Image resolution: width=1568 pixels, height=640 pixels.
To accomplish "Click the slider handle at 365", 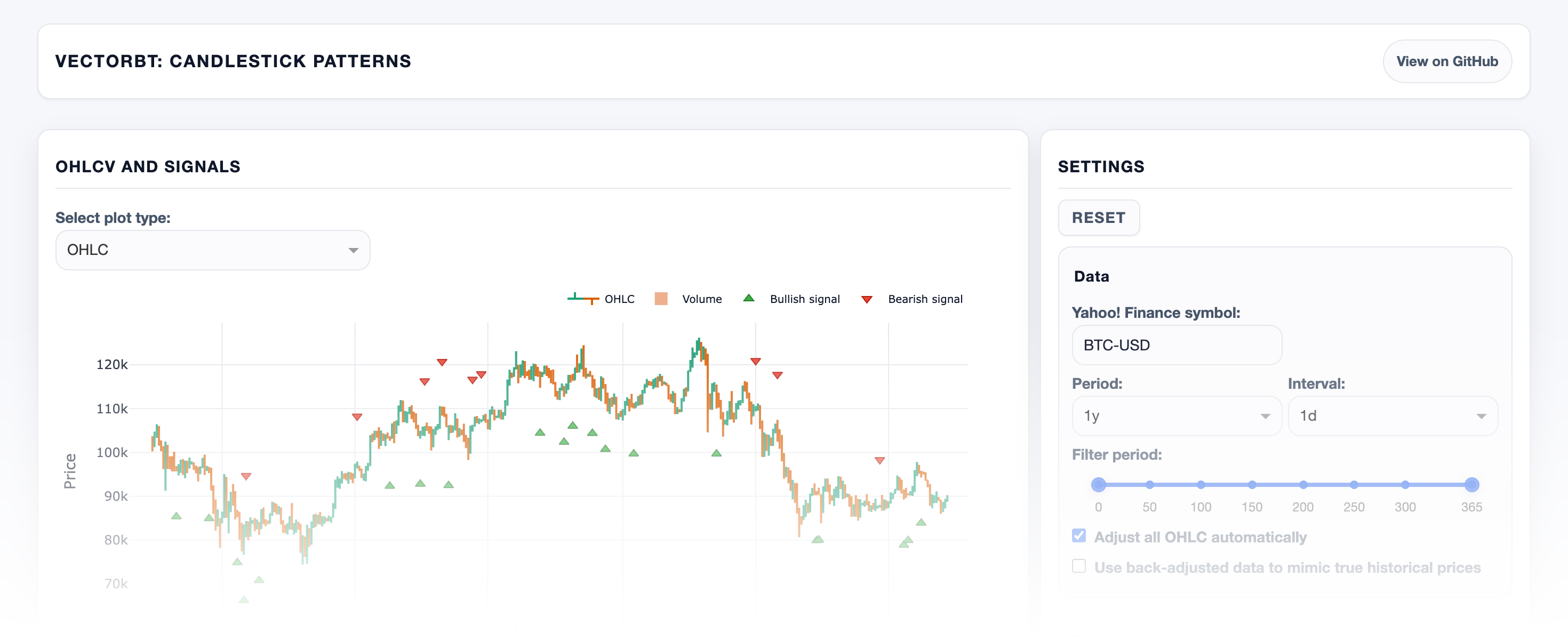I will click(x=1471, y=485).
